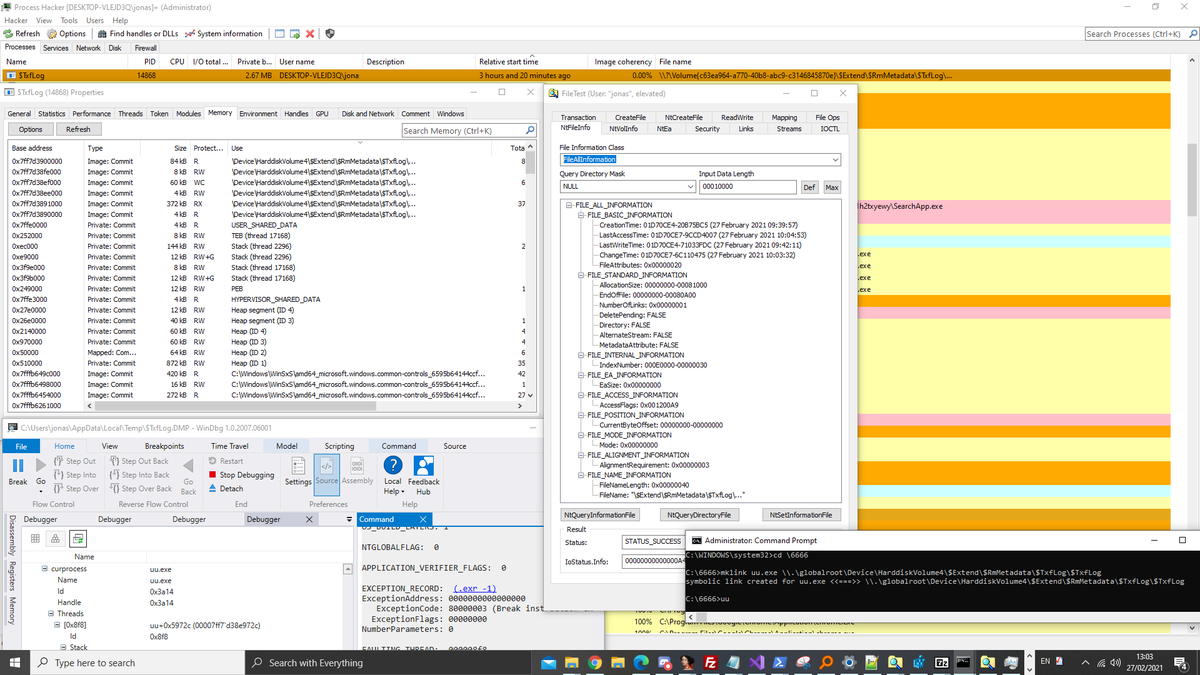Click the .exr -1 link in Command window

pyautogui.click(x=475, y=587)
